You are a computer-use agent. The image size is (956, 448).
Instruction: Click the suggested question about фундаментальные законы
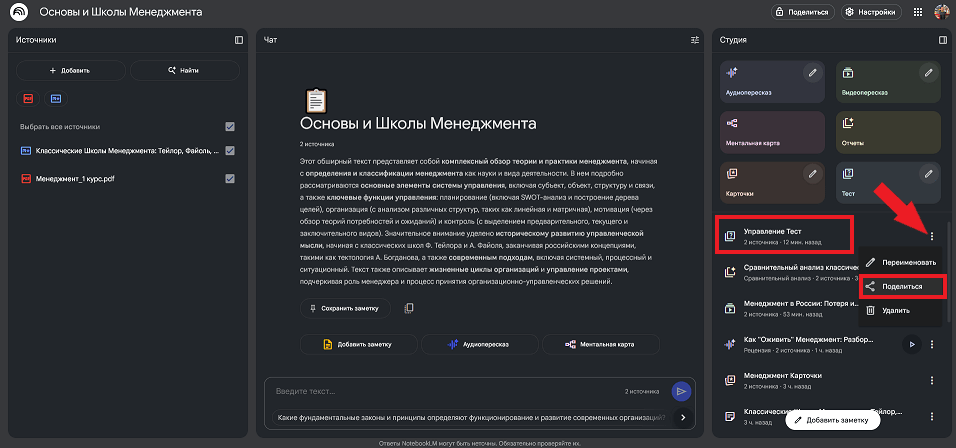pyautogui.click(x=471, y=418)
